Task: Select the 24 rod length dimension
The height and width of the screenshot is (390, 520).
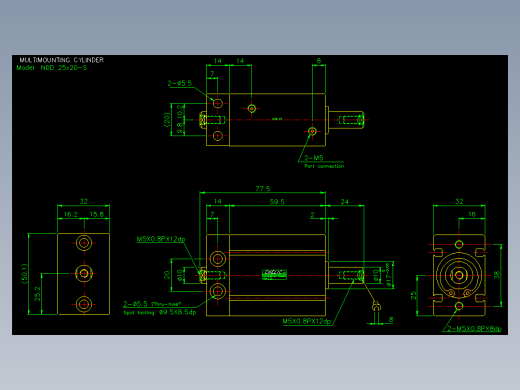Action: [x=344, y=202]
